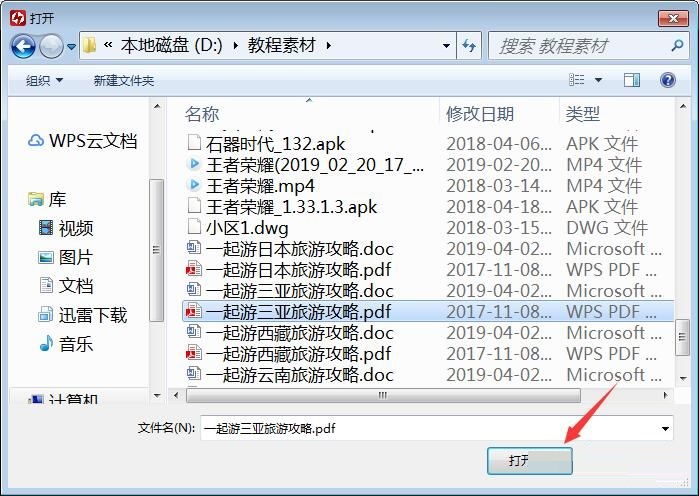Click the doc icon of 一起游云南旅游攻略.doc
The height and width of the screenshot is (496, 699).
(x=194, y=373)
